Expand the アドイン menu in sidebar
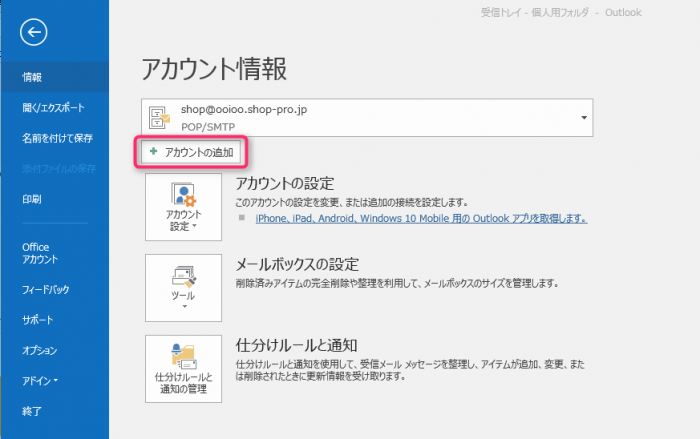The image size is (700, 439). pos(41,380)
